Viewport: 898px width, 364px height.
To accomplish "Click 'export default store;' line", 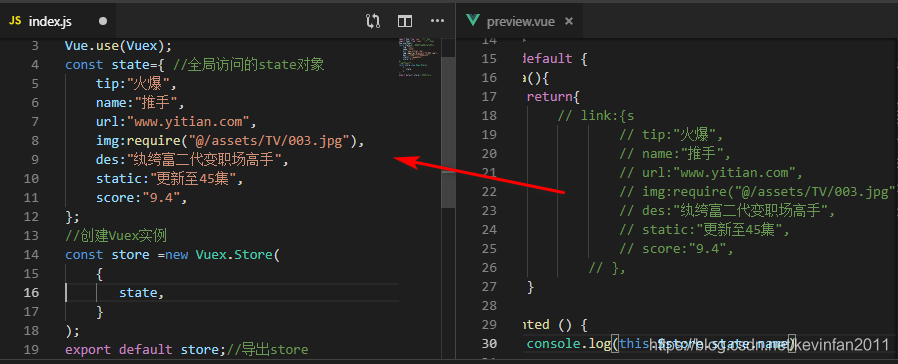I will (145, 350).
